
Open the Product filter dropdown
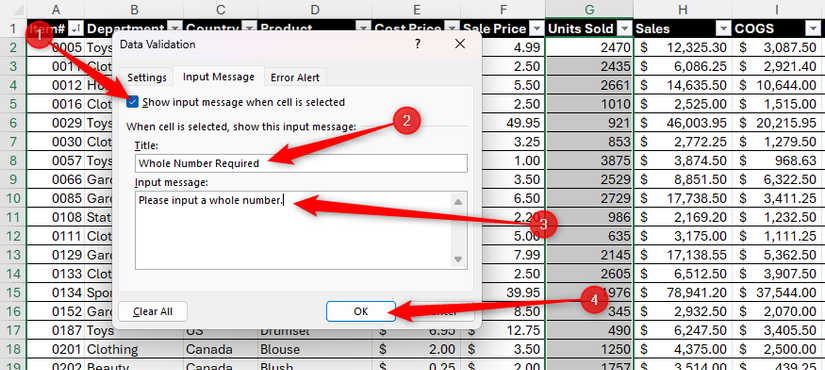coord(363,29)
